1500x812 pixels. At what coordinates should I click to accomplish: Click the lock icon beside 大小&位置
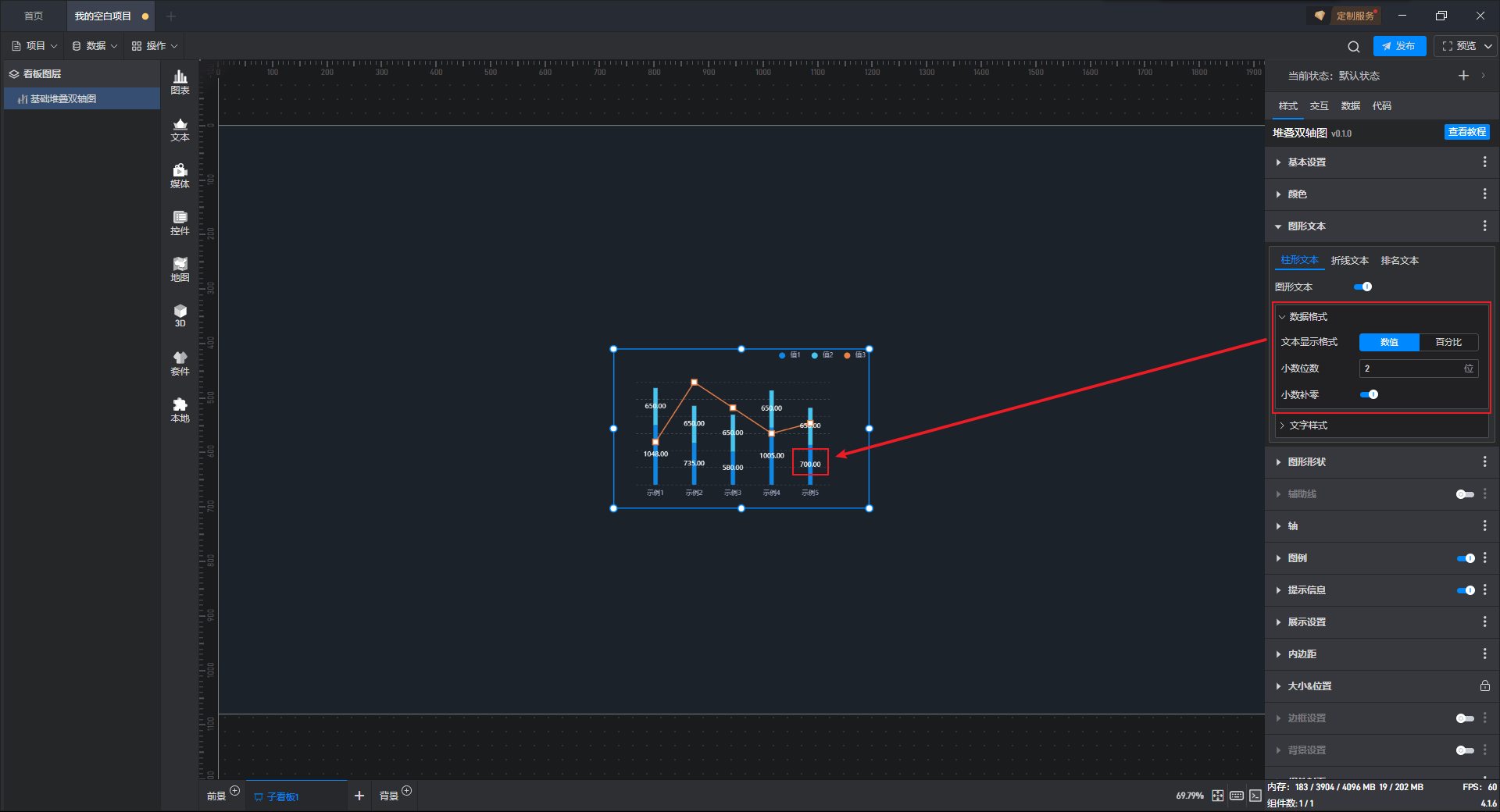[1484, 686]
